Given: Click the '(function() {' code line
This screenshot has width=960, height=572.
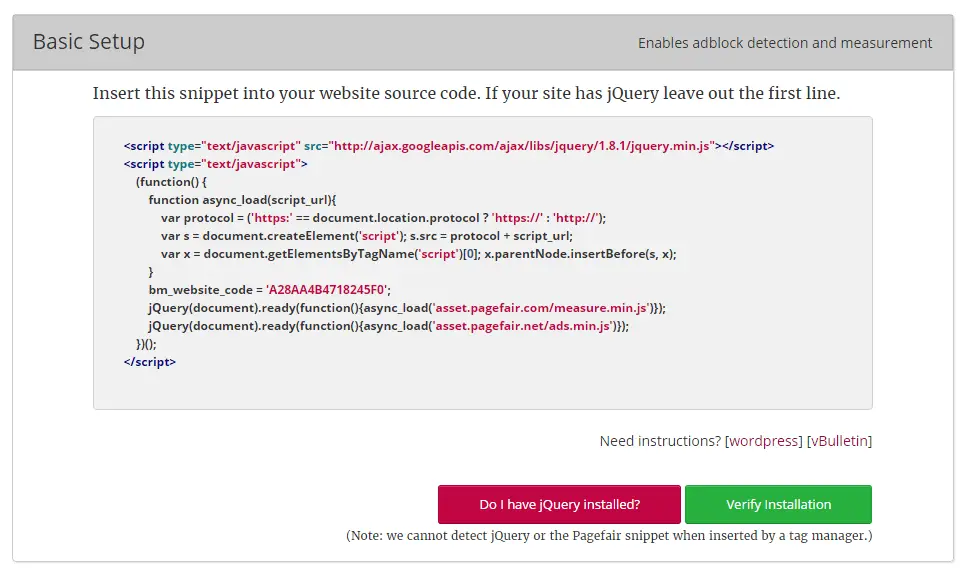Looking at the screenshot, I should tap(171, 182).
